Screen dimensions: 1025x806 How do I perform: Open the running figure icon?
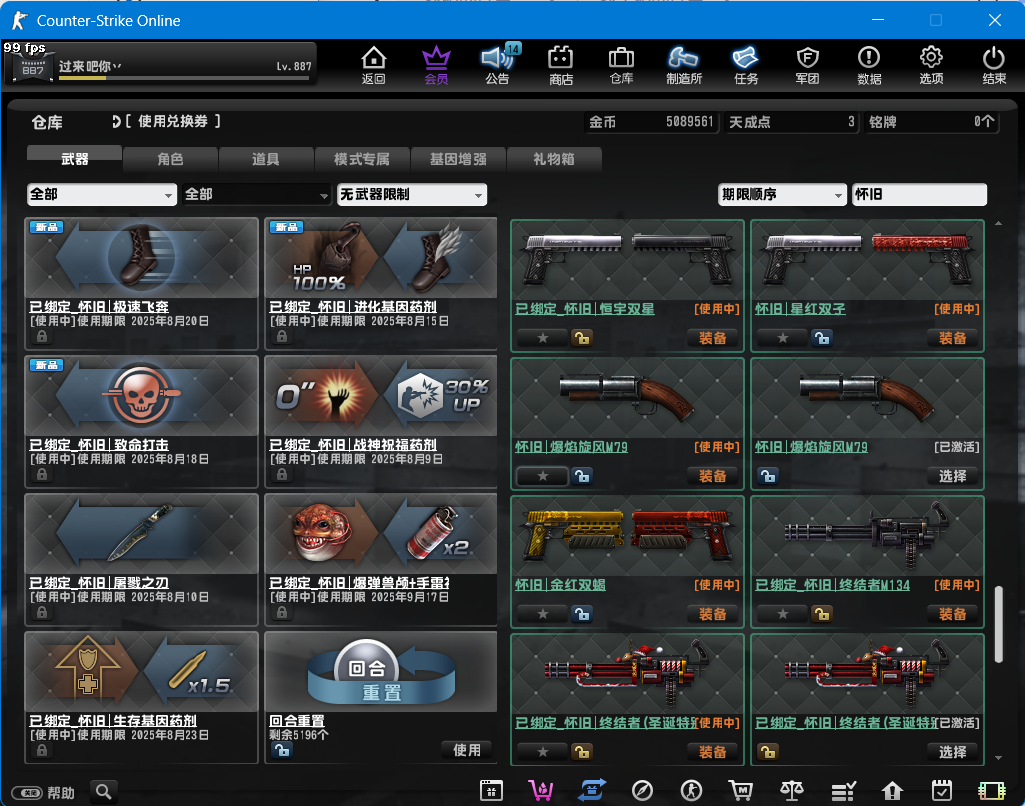pyautogui.click(x=691, y=790)
